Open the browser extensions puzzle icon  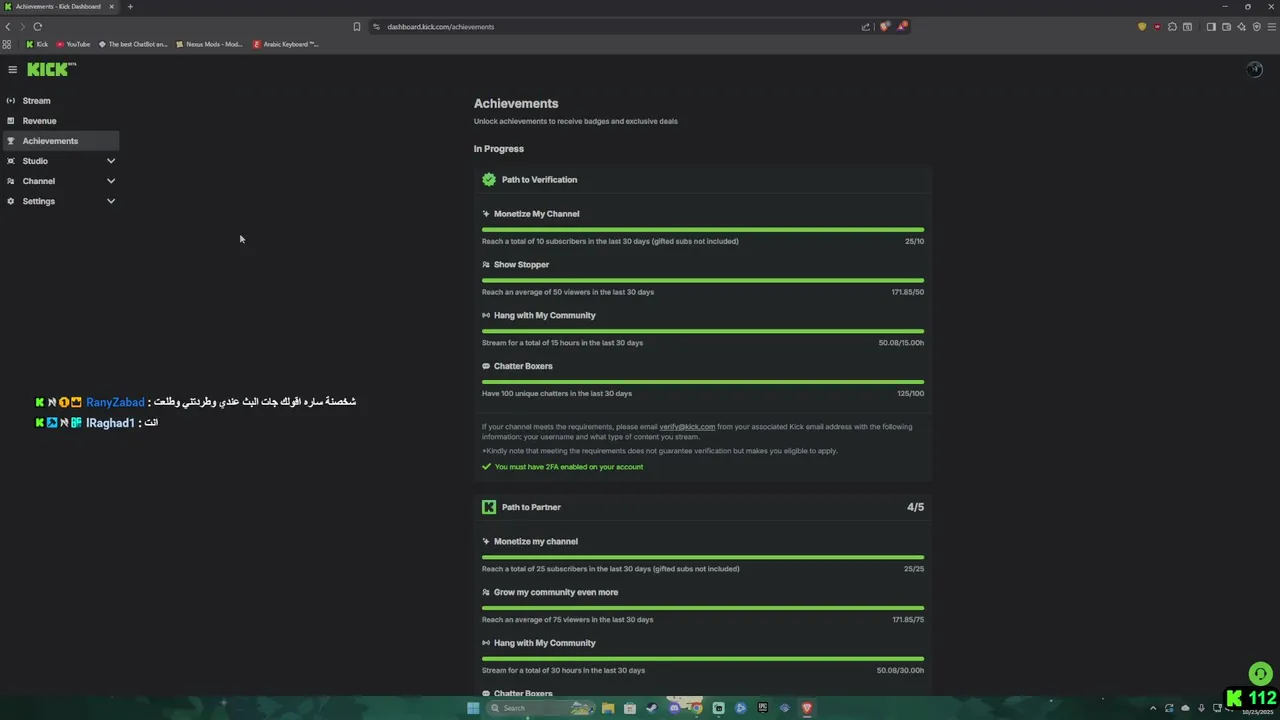coord(1172,27)
